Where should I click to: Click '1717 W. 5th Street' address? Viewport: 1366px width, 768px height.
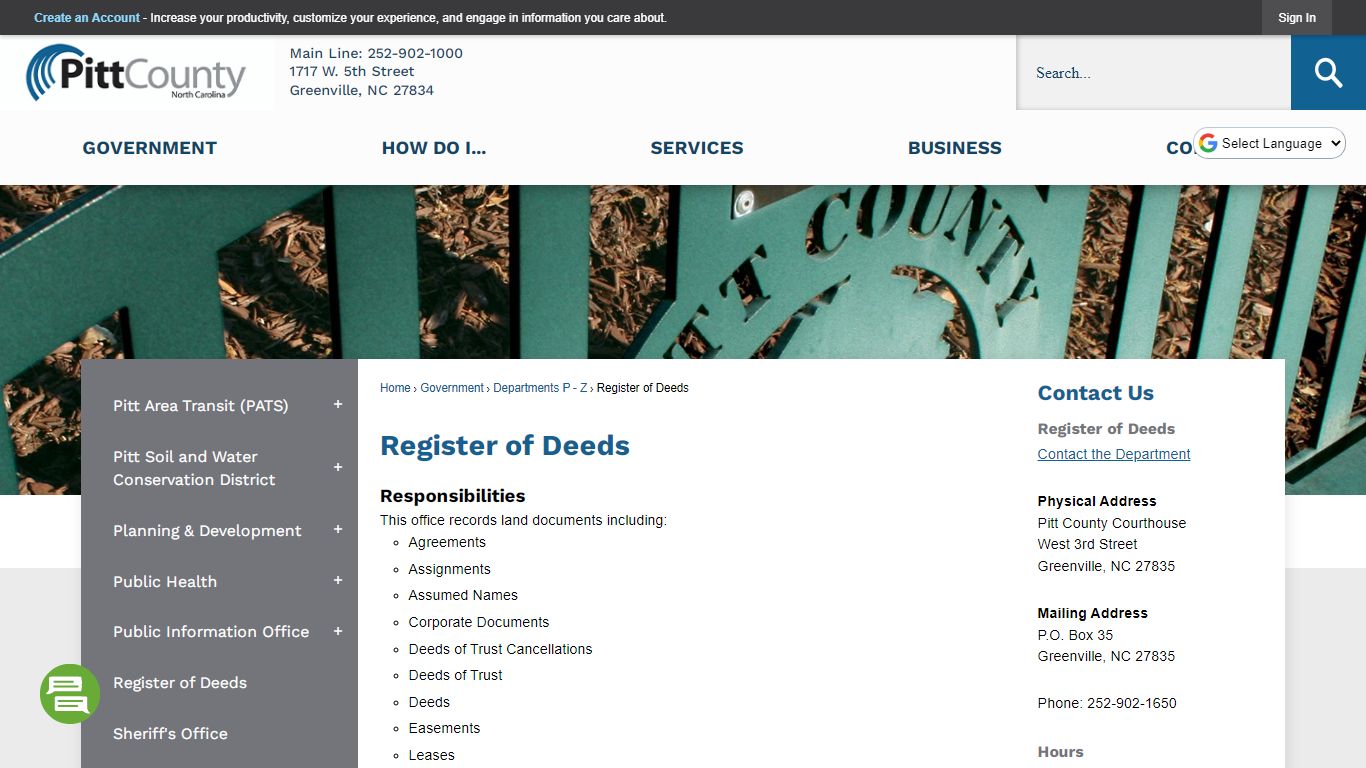352,71
